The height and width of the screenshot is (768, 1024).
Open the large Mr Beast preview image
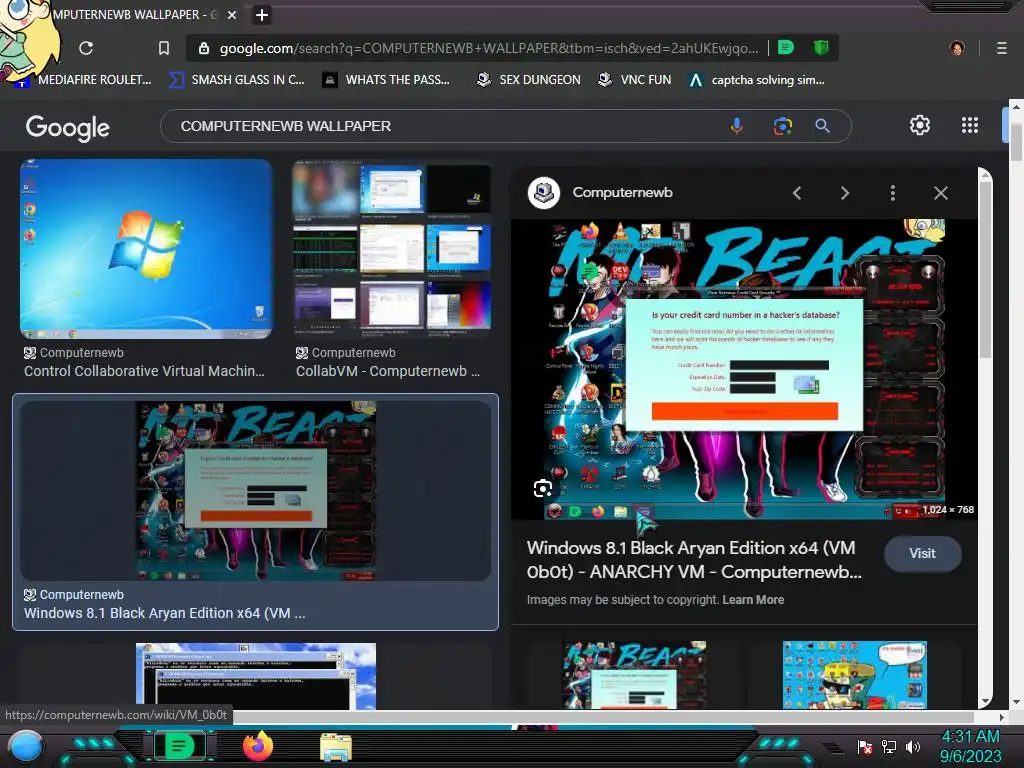tap(744, 369)
